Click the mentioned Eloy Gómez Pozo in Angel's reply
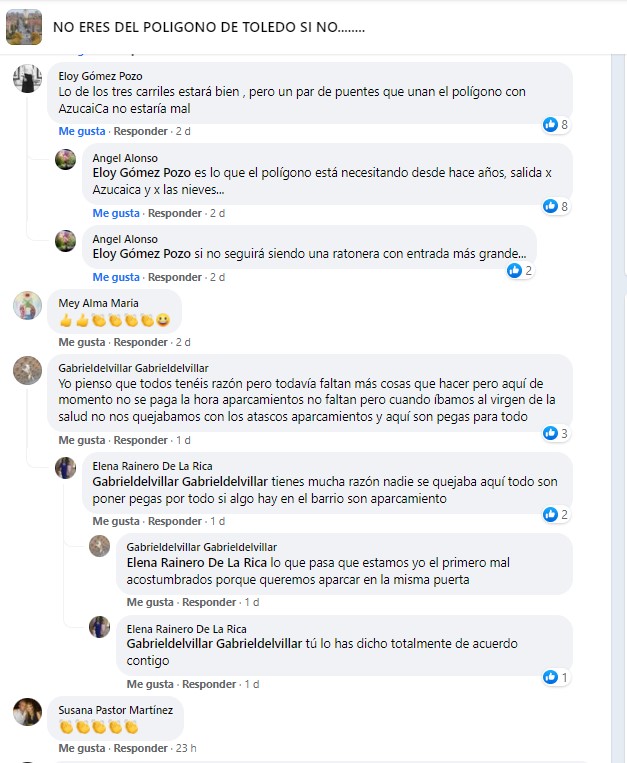The image size is (627, 763). click(x=142, y=173)
